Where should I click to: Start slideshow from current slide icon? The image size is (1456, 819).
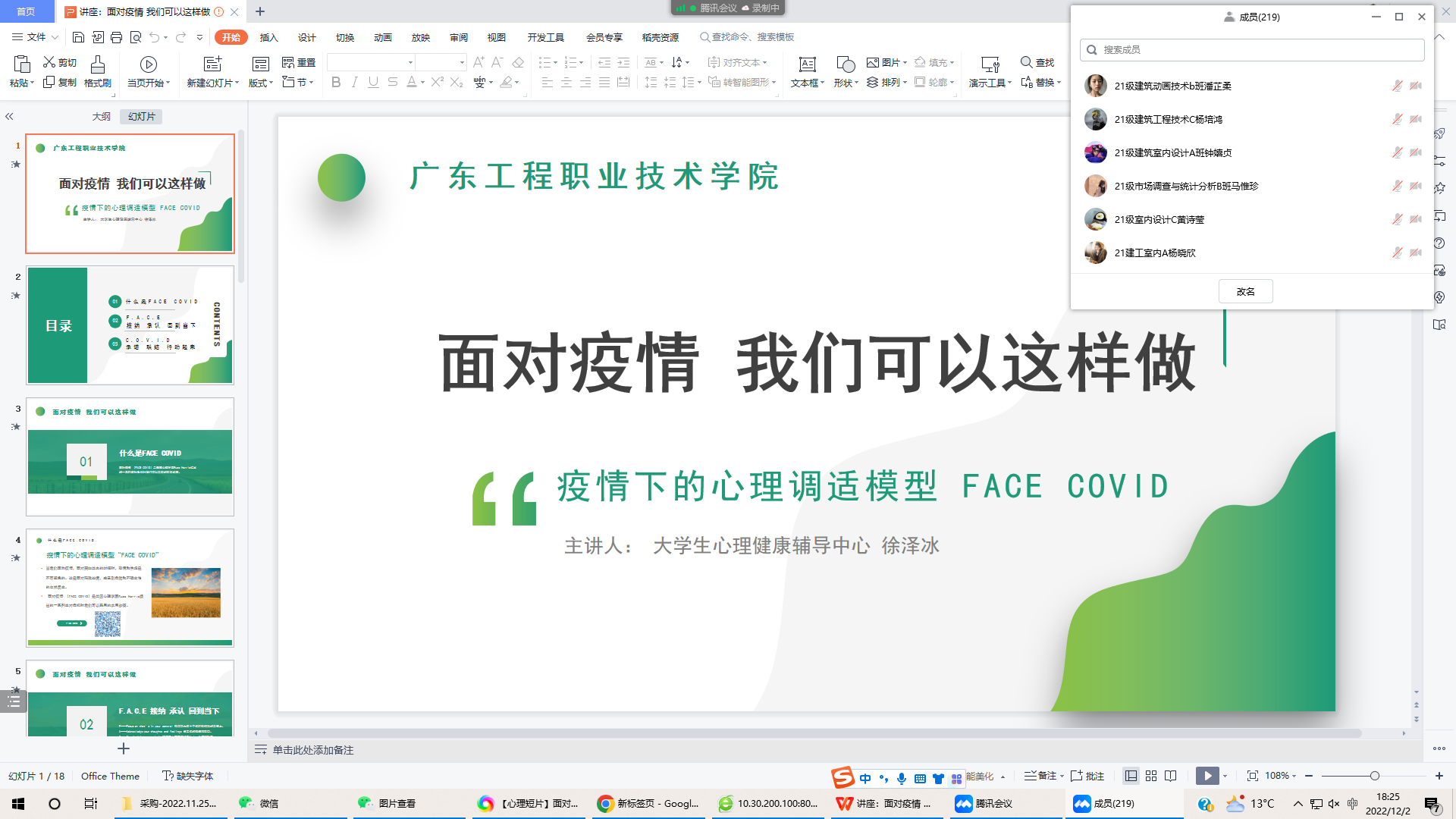[x=149, y=65]
